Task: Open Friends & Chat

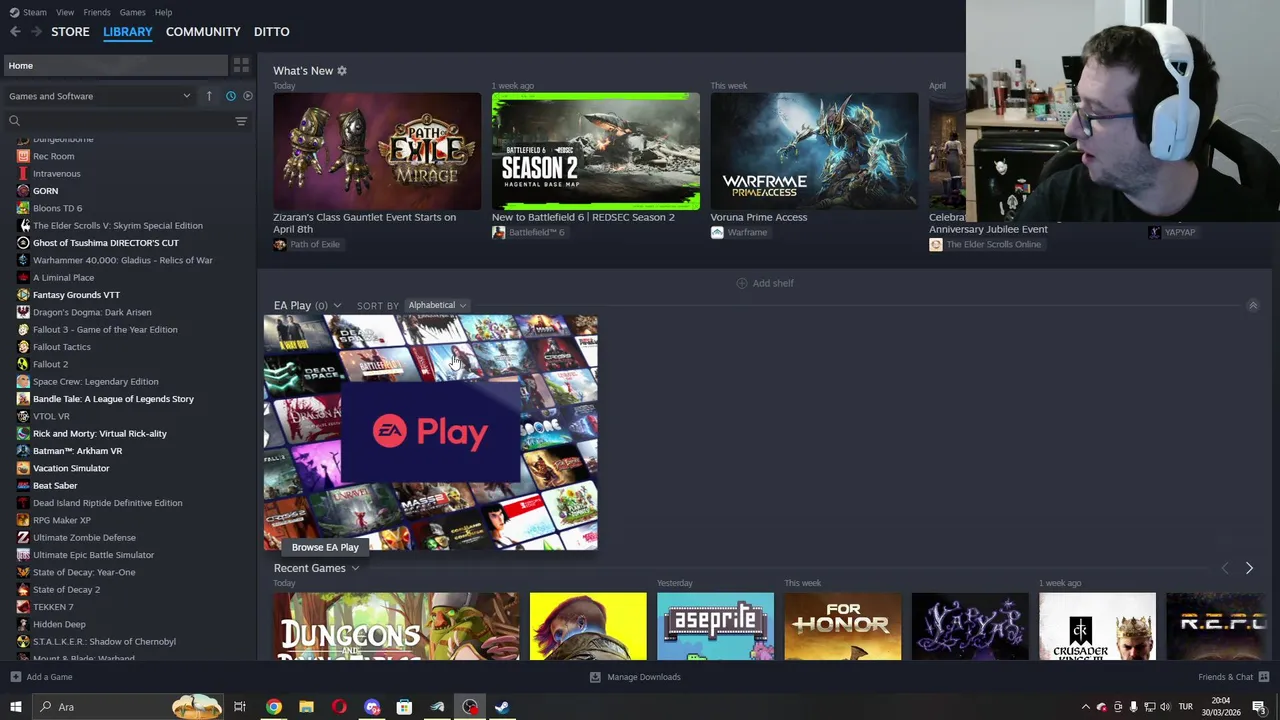Action: coord(1233,677)
